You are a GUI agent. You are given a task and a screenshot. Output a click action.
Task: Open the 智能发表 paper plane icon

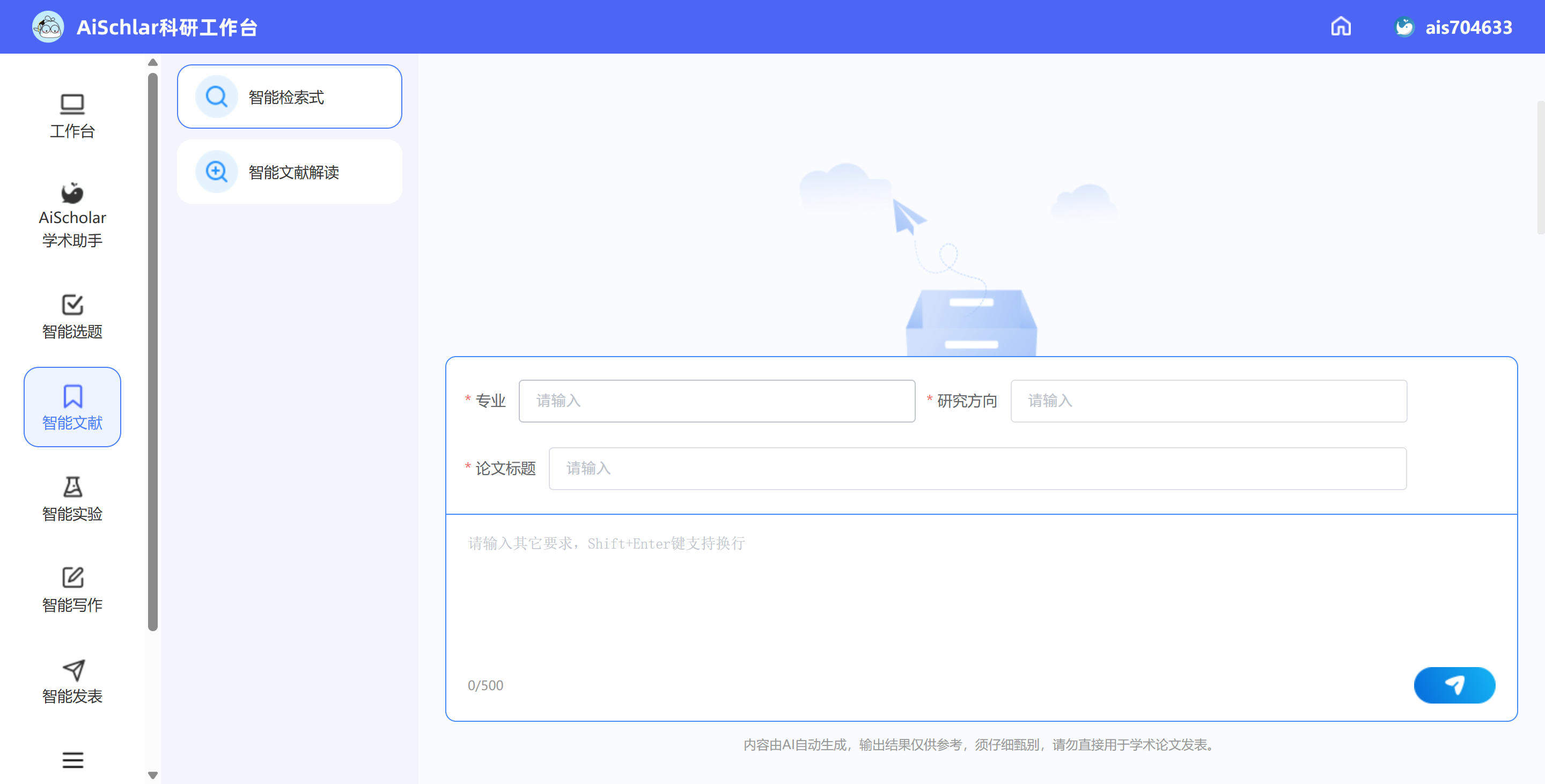(73, 670)
